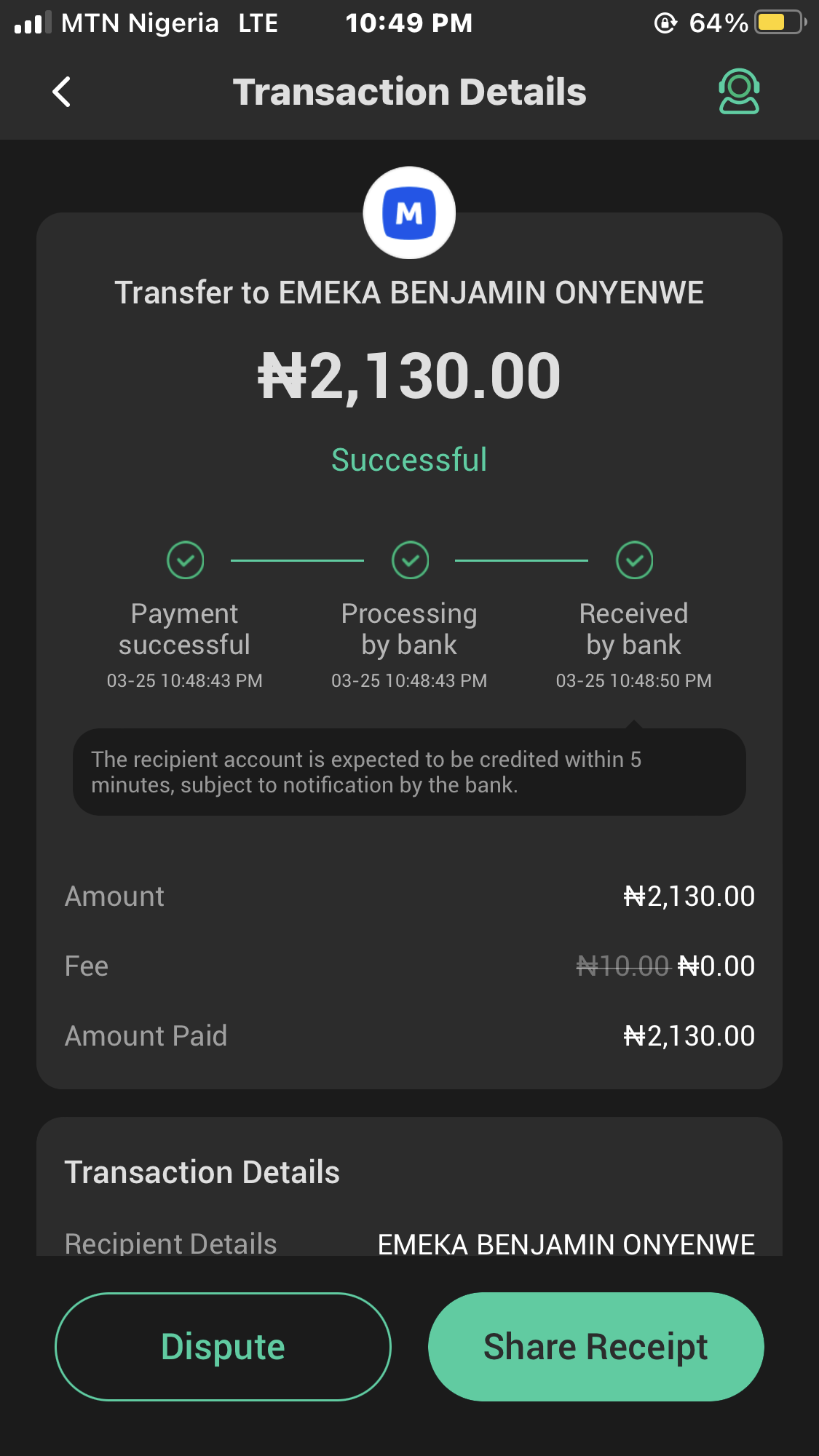This screenshot has height=1456, width=819.
Task: Tap the Processing by bank checkmark
Action: [x=411, y=560]
